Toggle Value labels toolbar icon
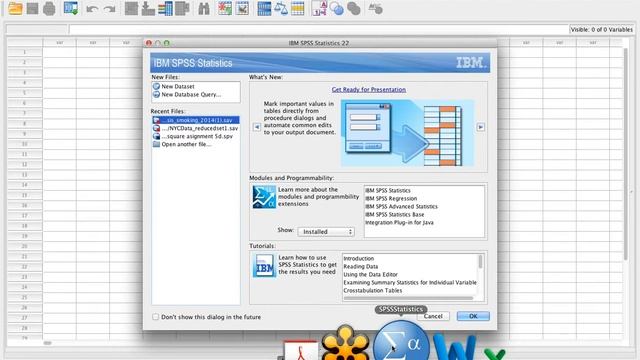This screenshot has height=360, width=640. click(x=319, y=9)
